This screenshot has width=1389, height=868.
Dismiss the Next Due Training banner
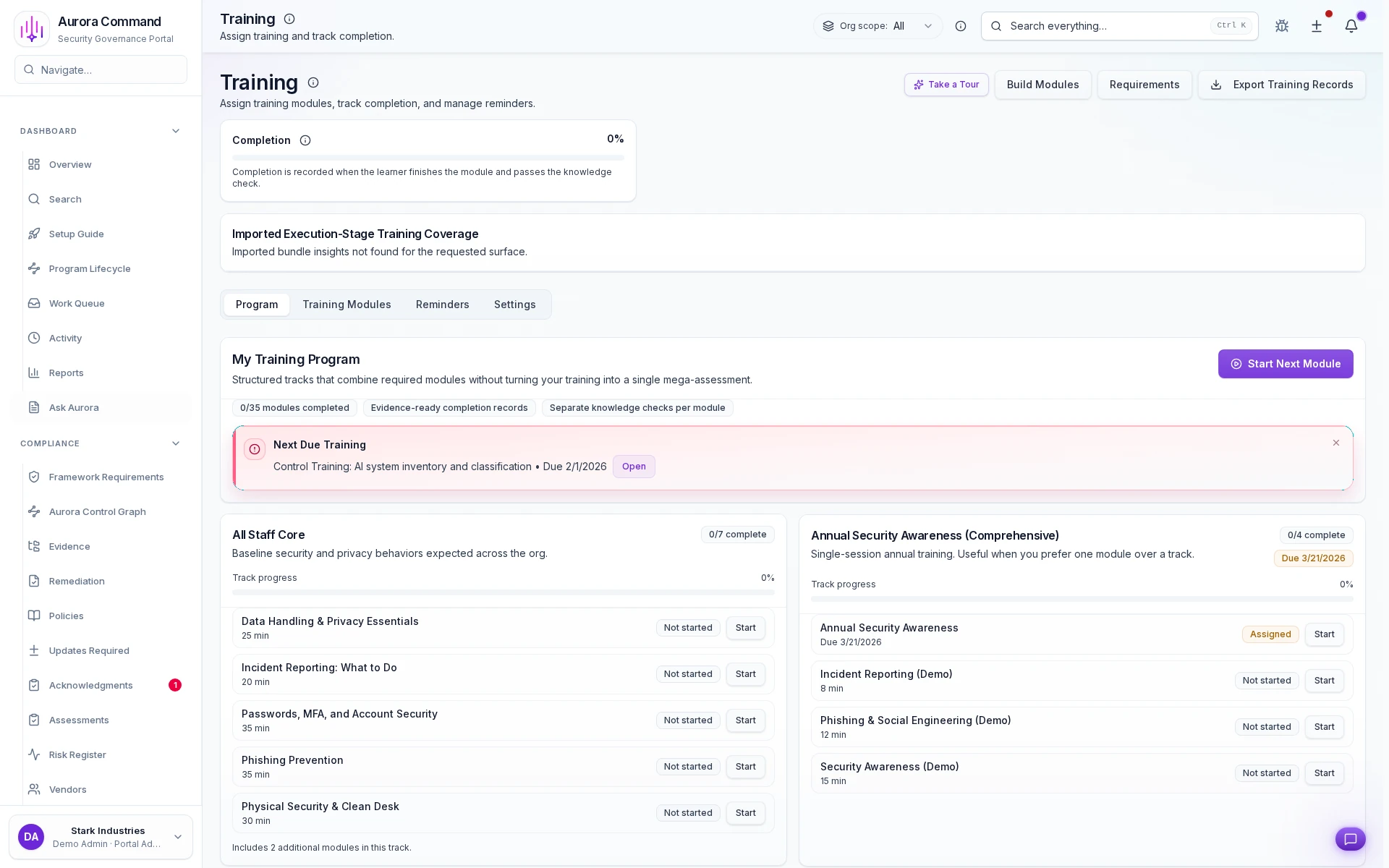coord(1335,443)
